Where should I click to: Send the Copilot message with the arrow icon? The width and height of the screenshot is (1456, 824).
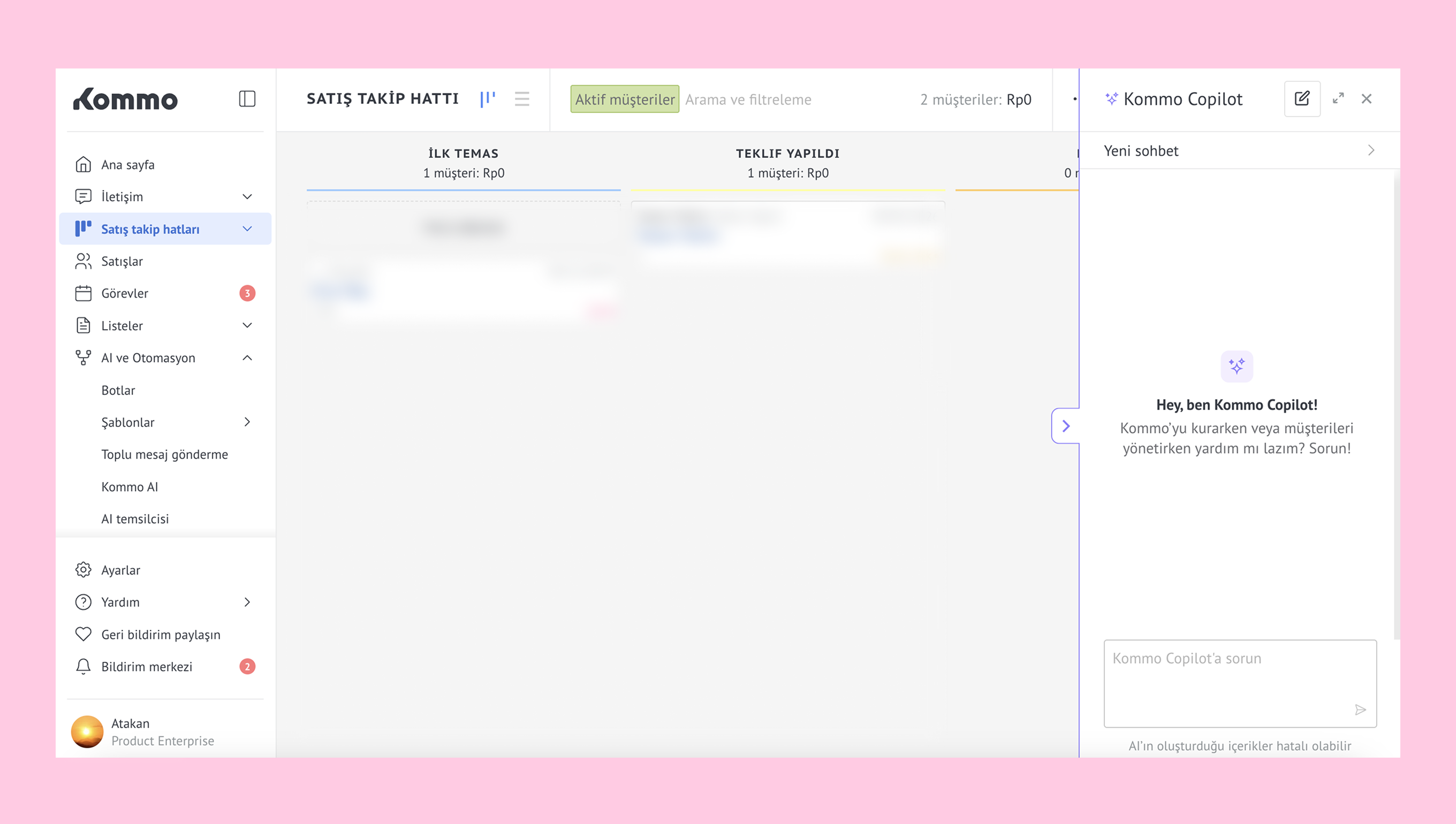(x=1360, y=709)
